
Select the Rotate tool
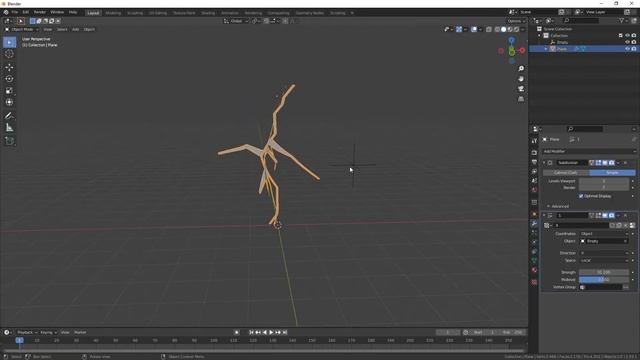9,79
